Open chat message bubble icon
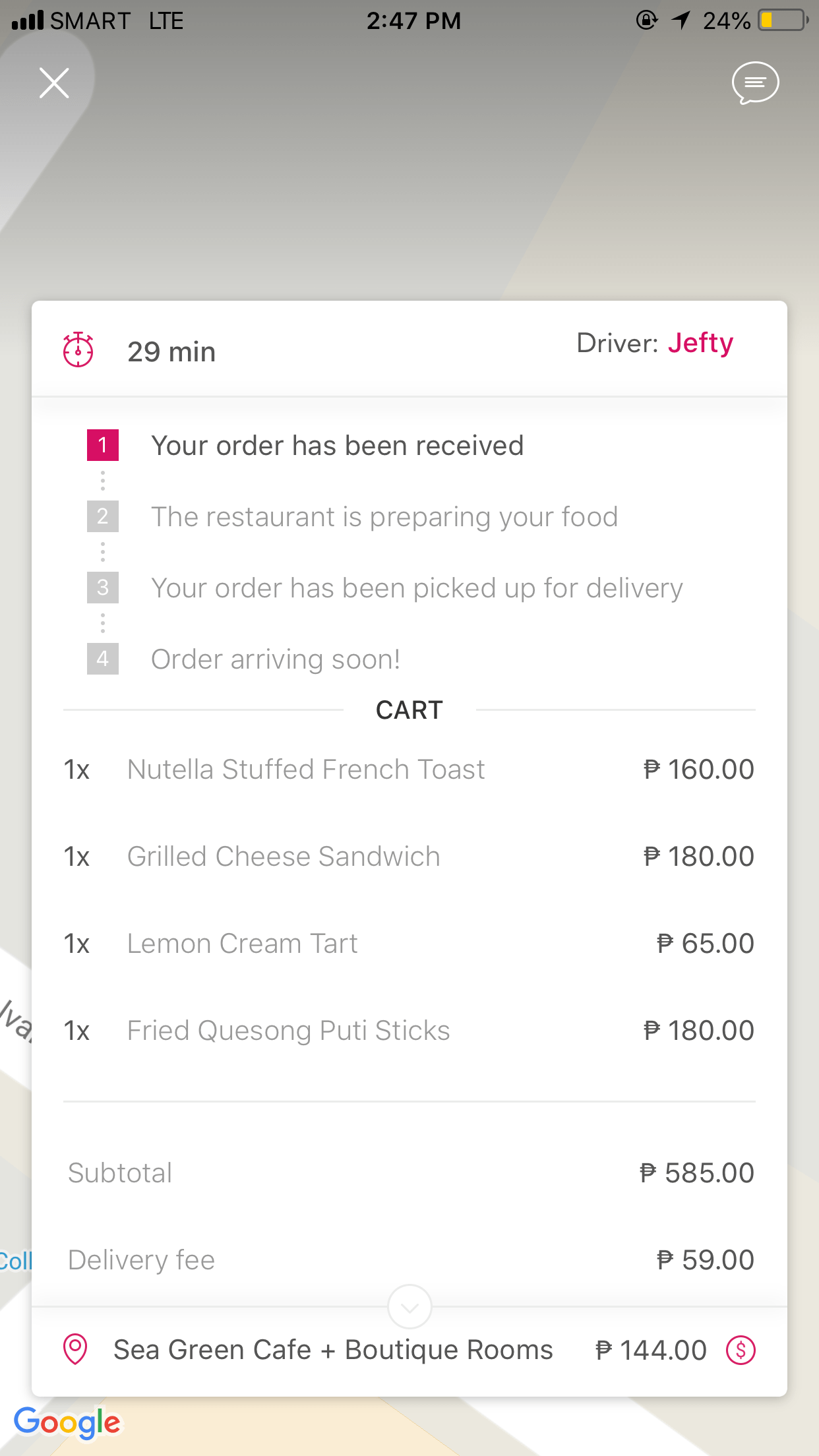Image resolution: width=819 pixels, height=1456 pixels. point(755,83)
